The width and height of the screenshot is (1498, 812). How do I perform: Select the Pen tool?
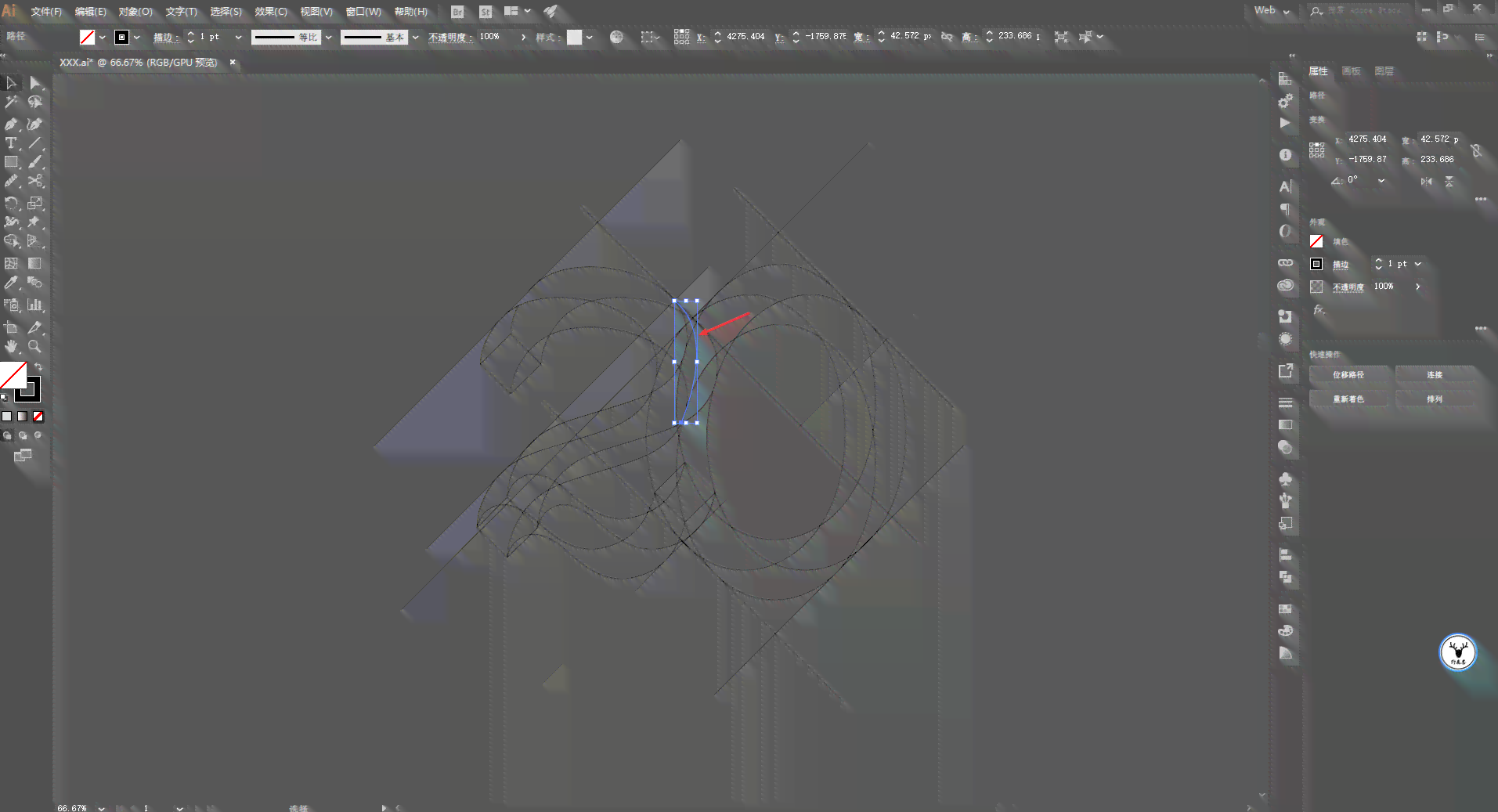click(11, 124)
